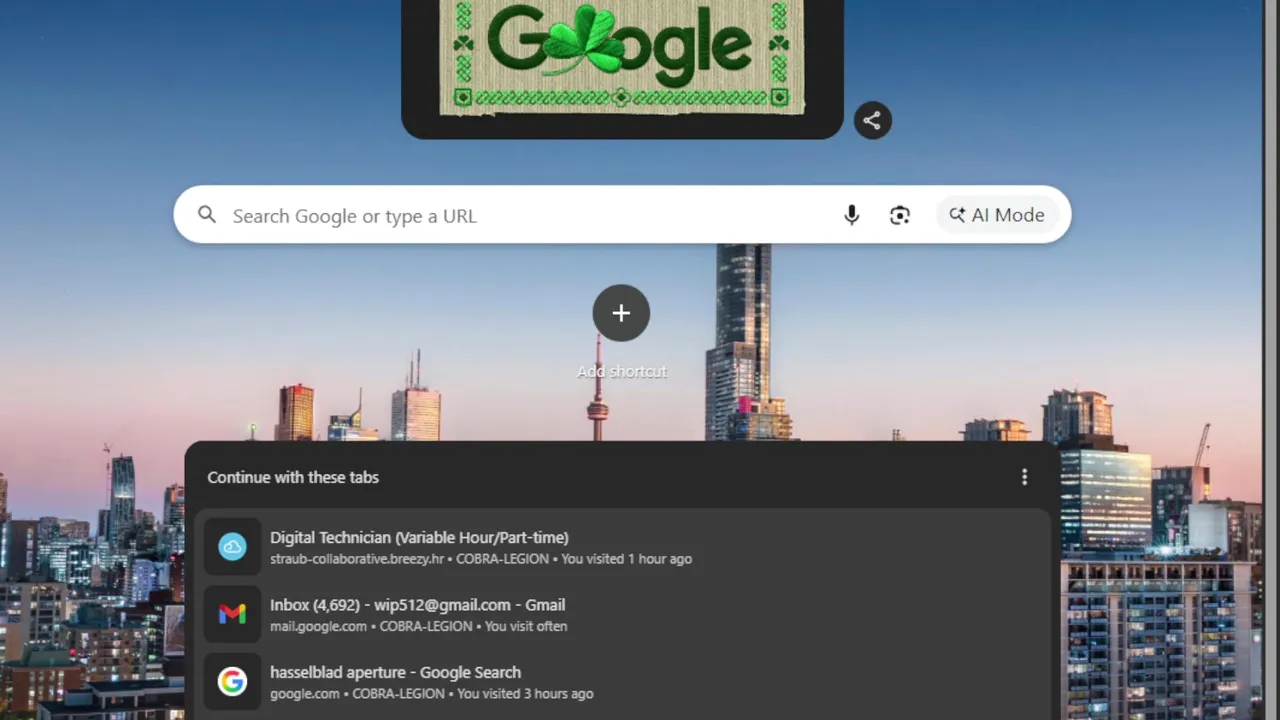Click the magnifier search icon
This screenshot has height=720, width=1280.
point(207,215)
